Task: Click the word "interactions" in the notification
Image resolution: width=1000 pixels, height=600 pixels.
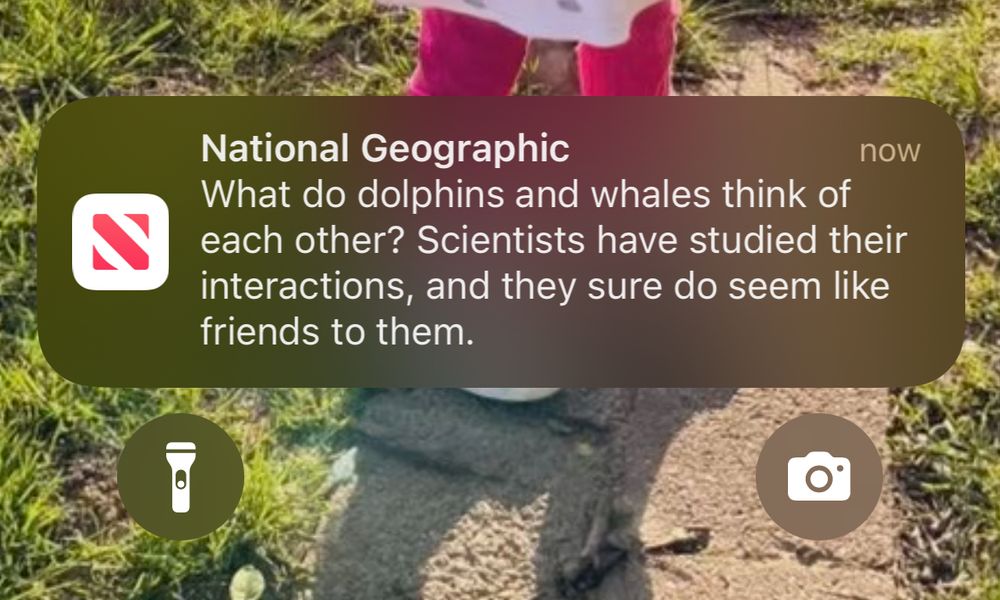Action: tap(304, 286)
